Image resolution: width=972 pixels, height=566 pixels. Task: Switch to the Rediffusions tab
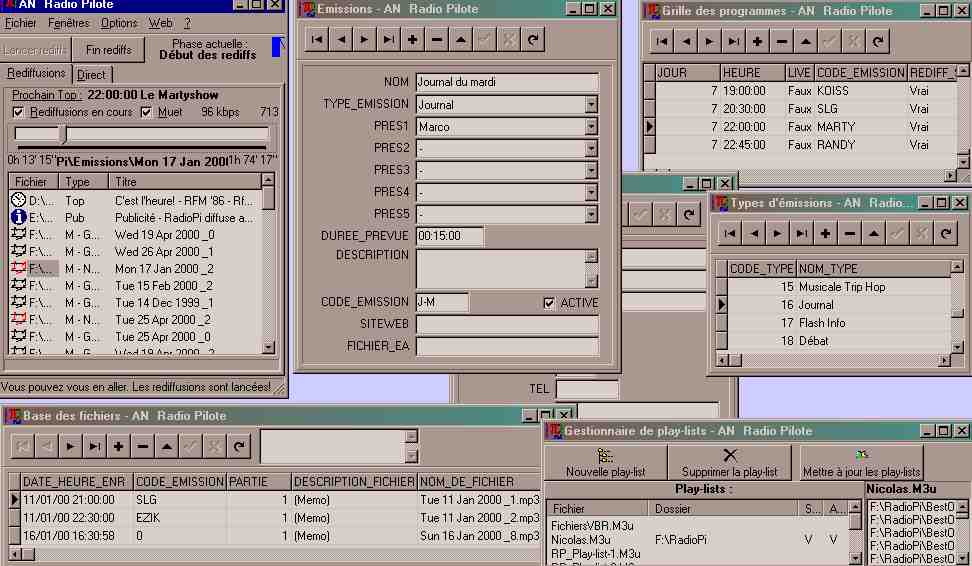[36, 73]
